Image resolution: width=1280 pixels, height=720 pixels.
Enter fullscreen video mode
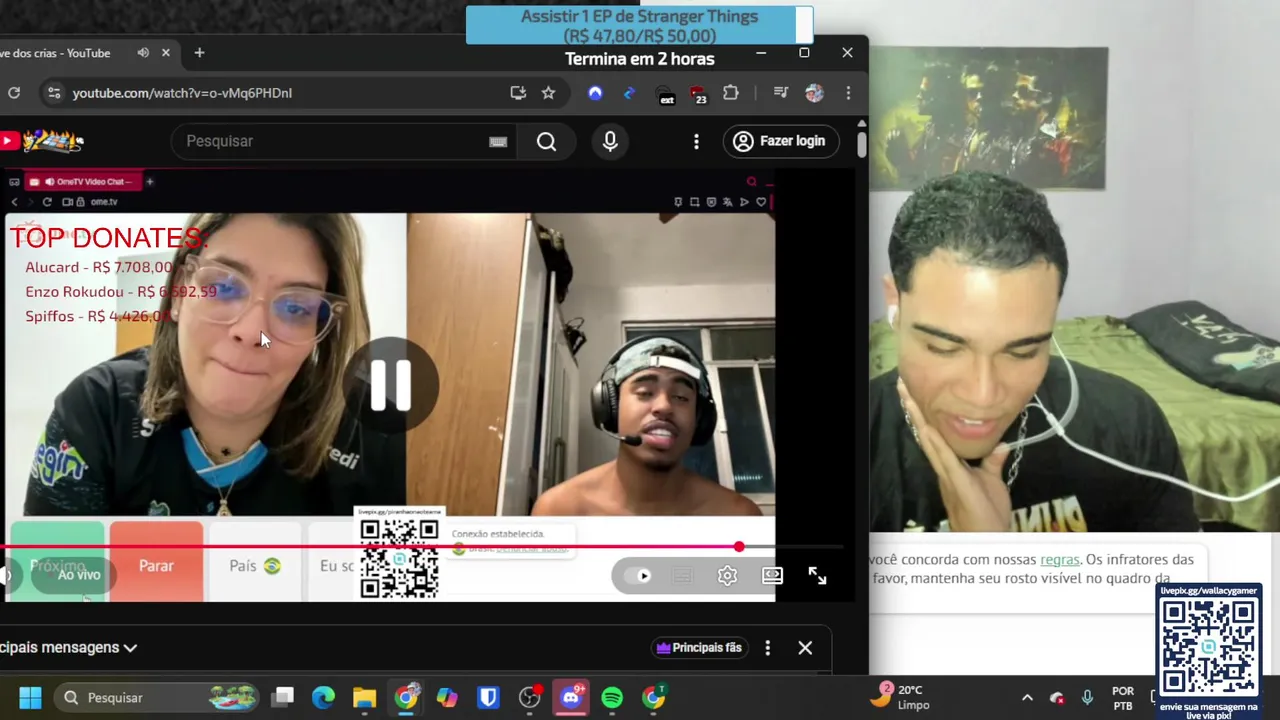(x=817, y=576)
